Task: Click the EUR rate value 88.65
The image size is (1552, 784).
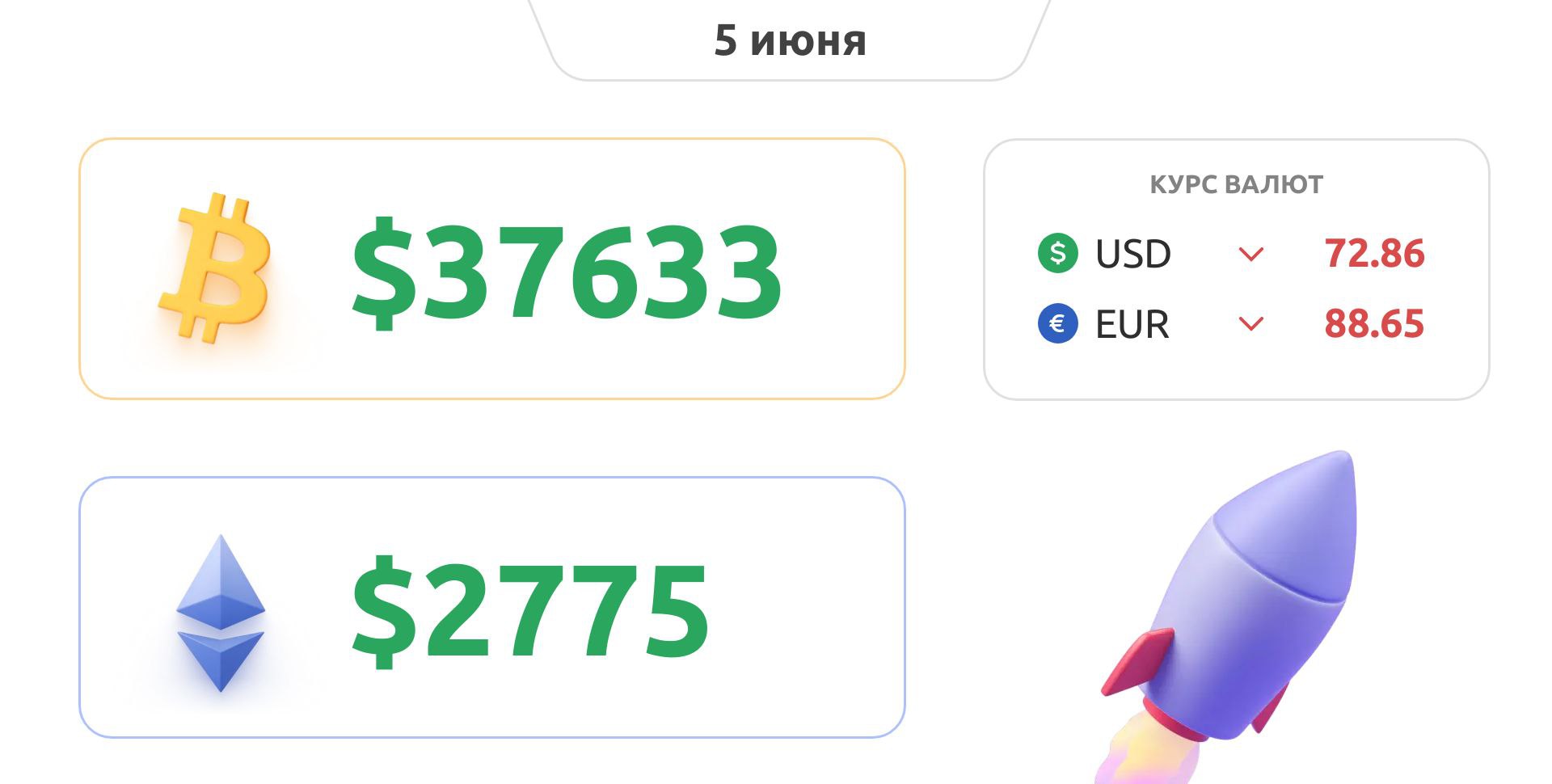Action: 1373,324
